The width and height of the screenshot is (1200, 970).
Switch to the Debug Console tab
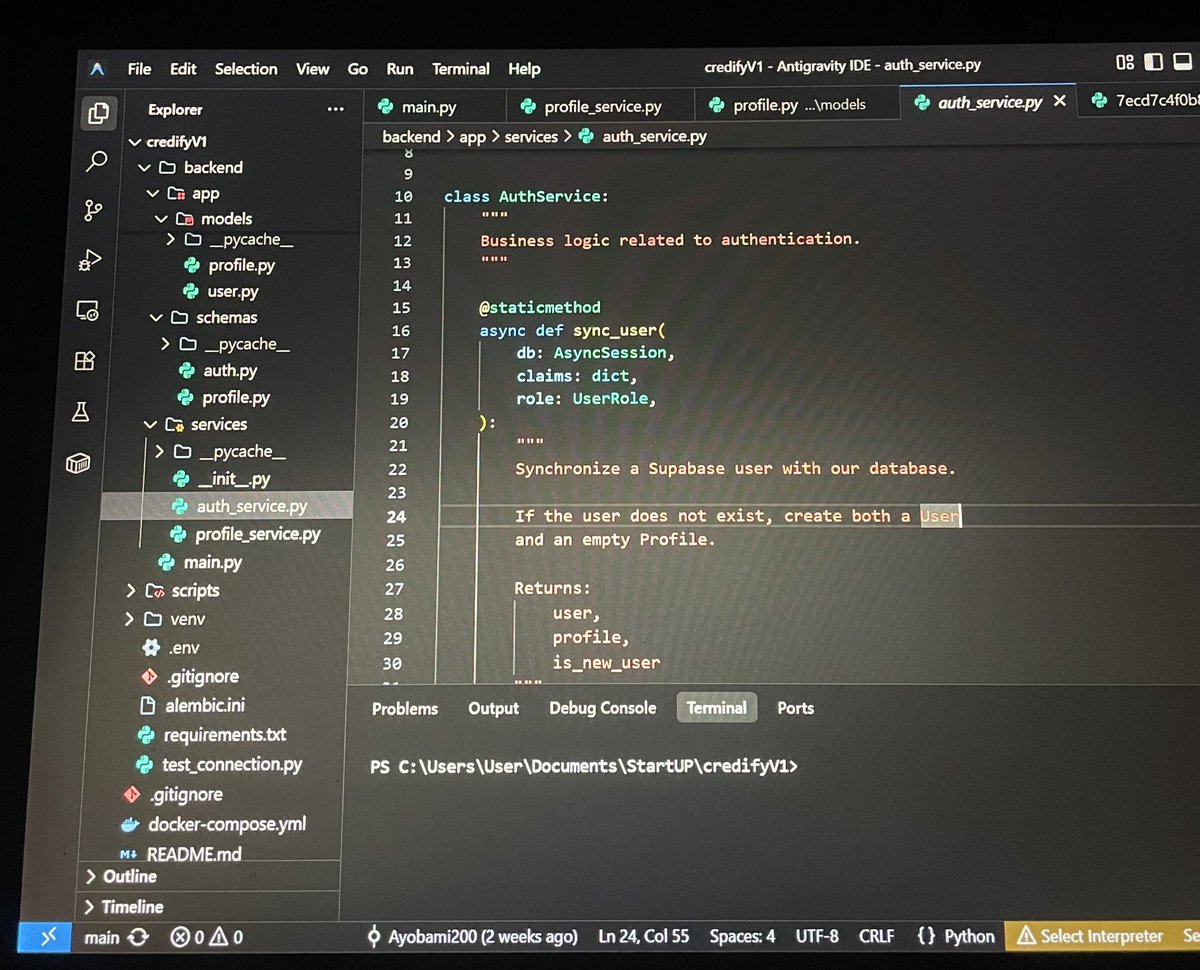click(603, 708)
